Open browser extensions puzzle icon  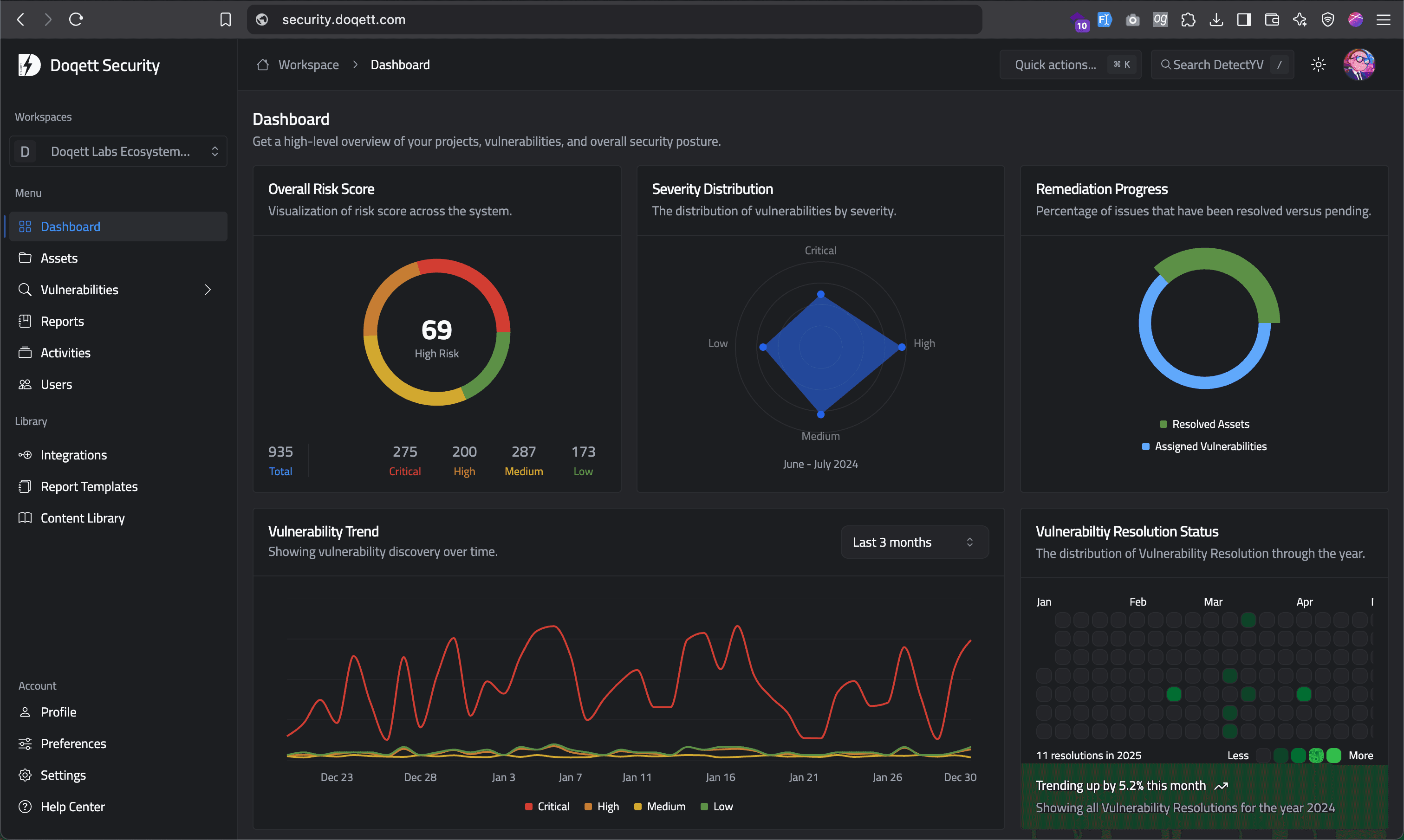coord(1188,20)
